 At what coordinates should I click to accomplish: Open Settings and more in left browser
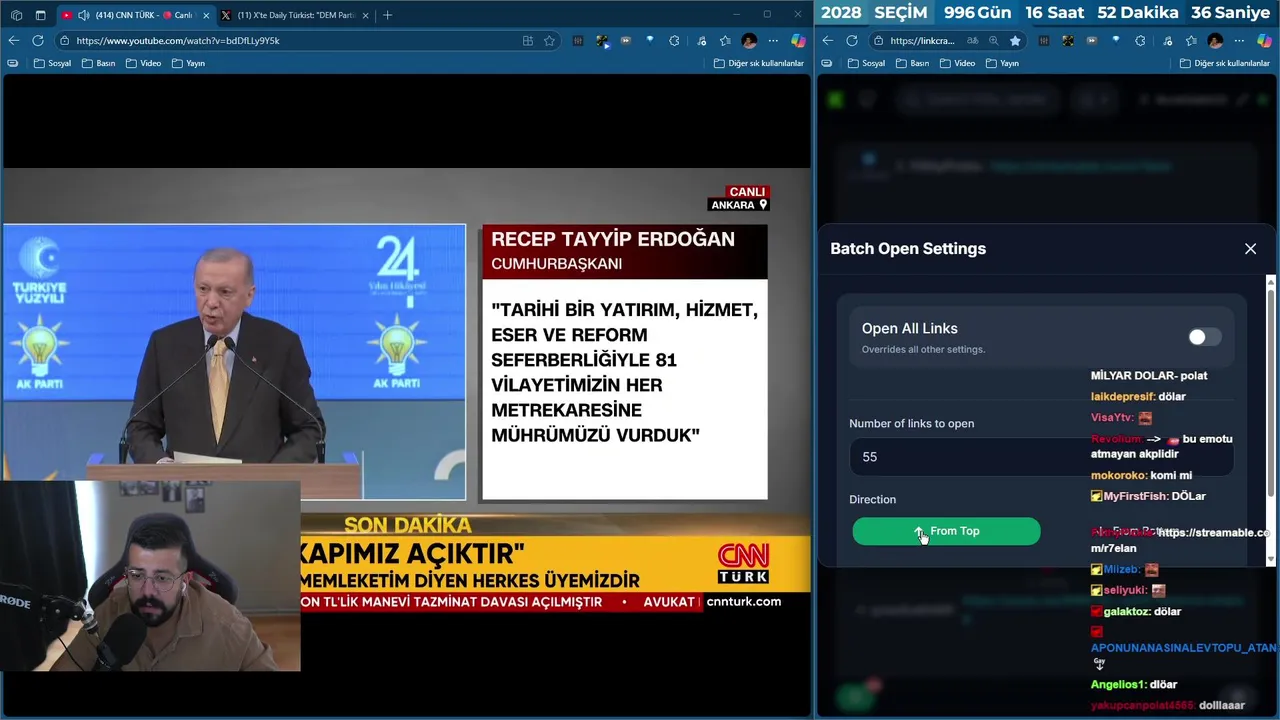point(773,41)
